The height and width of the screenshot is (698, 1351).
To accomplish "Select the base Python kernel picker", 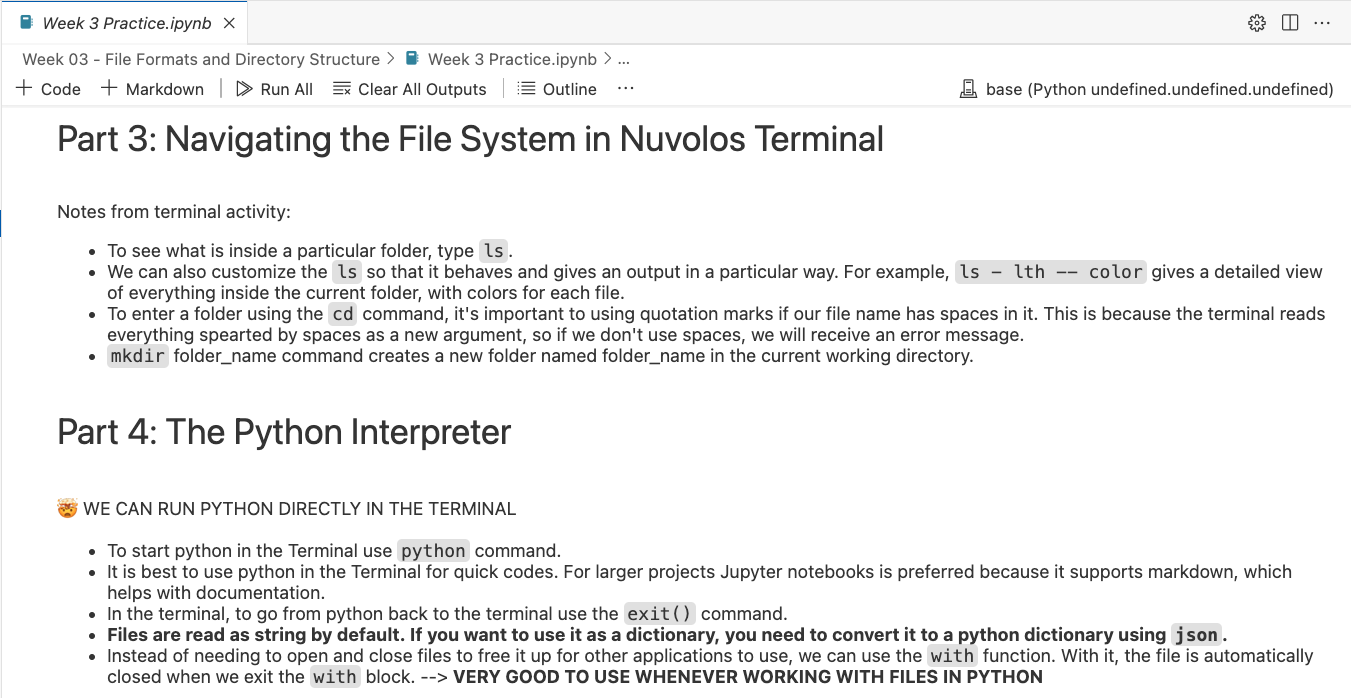I will coord(1158,89).
